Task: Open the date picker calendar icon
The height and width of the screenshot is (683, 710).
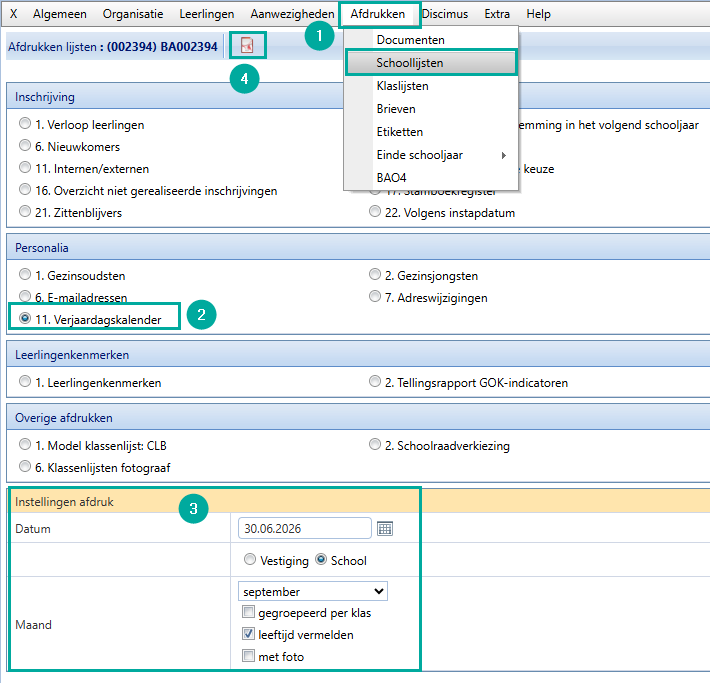Action: coord(385,529)
